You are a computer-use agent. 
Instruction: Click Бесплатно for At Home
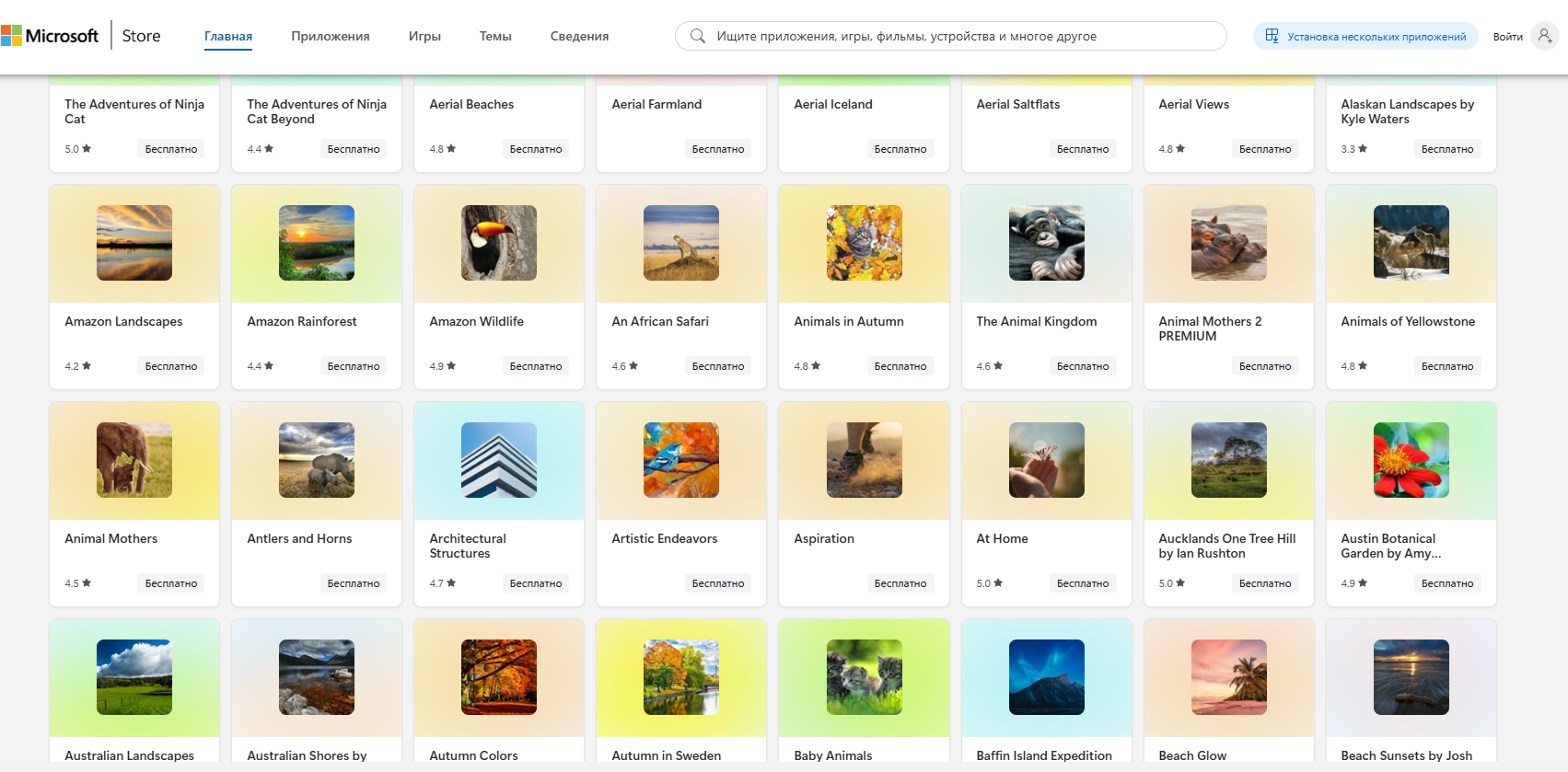[1083, 583]
